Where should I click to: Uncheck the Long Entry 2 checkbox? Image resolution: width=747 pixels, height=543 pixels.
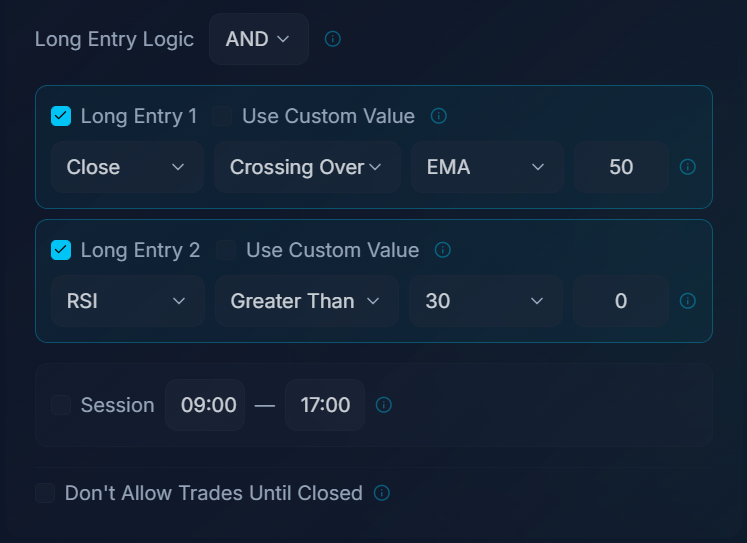61,250
